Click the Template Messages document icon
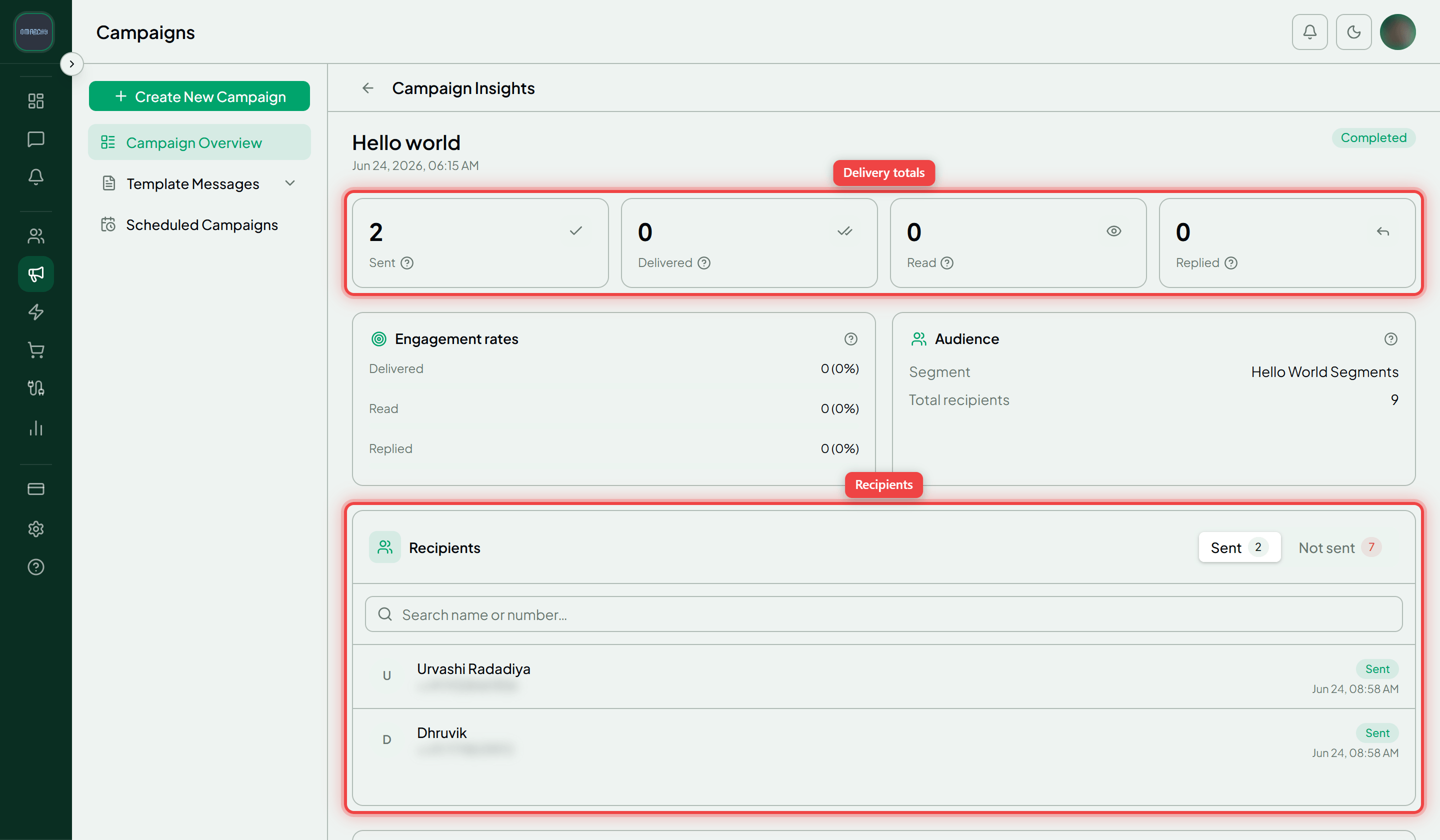This screenshot has height=840, width=1440. tap(108, 183)
